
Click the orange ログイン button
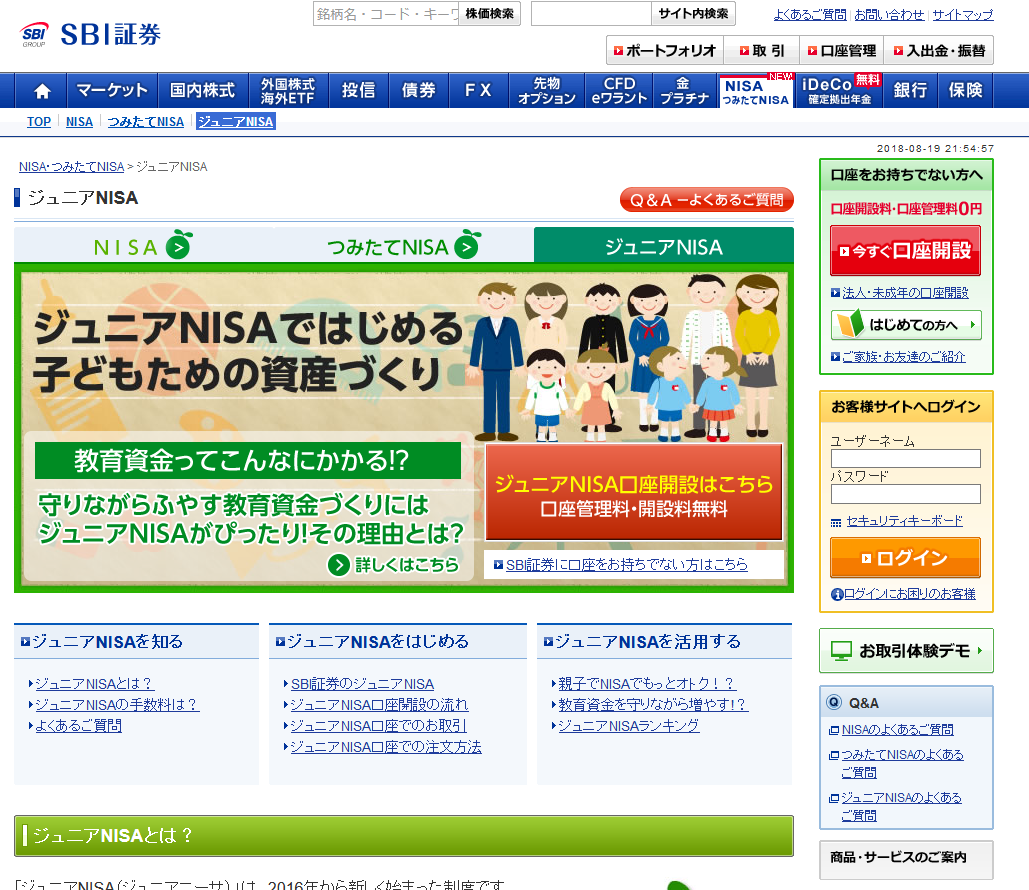tap(906, 558)
